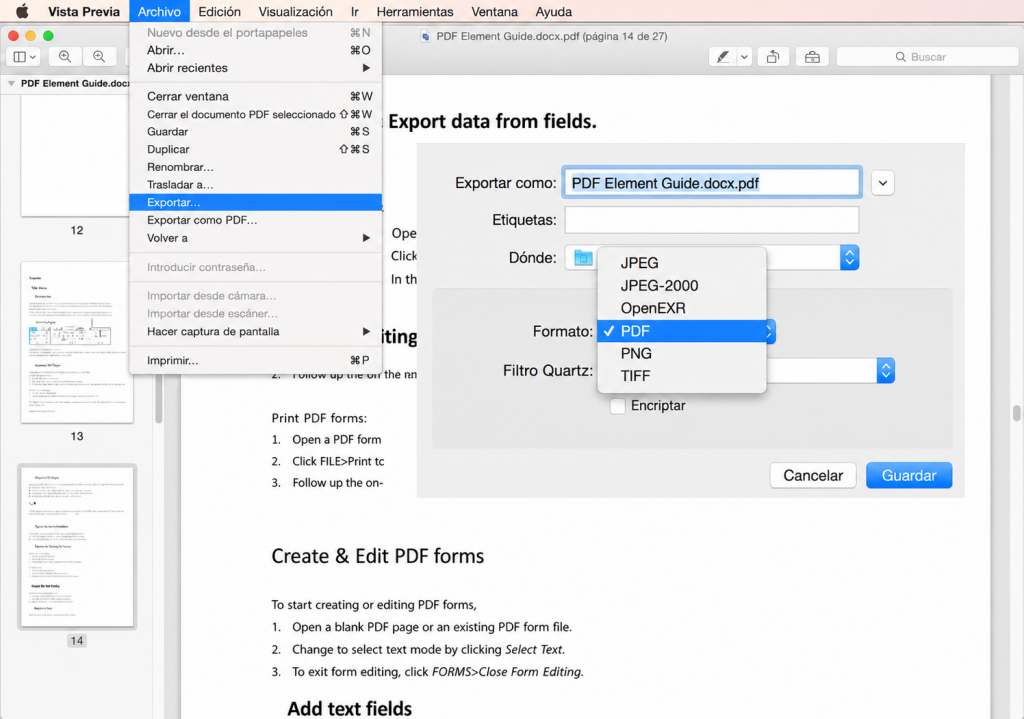
Task: Click the Etiquetas tags field
Action: (711, 220)
